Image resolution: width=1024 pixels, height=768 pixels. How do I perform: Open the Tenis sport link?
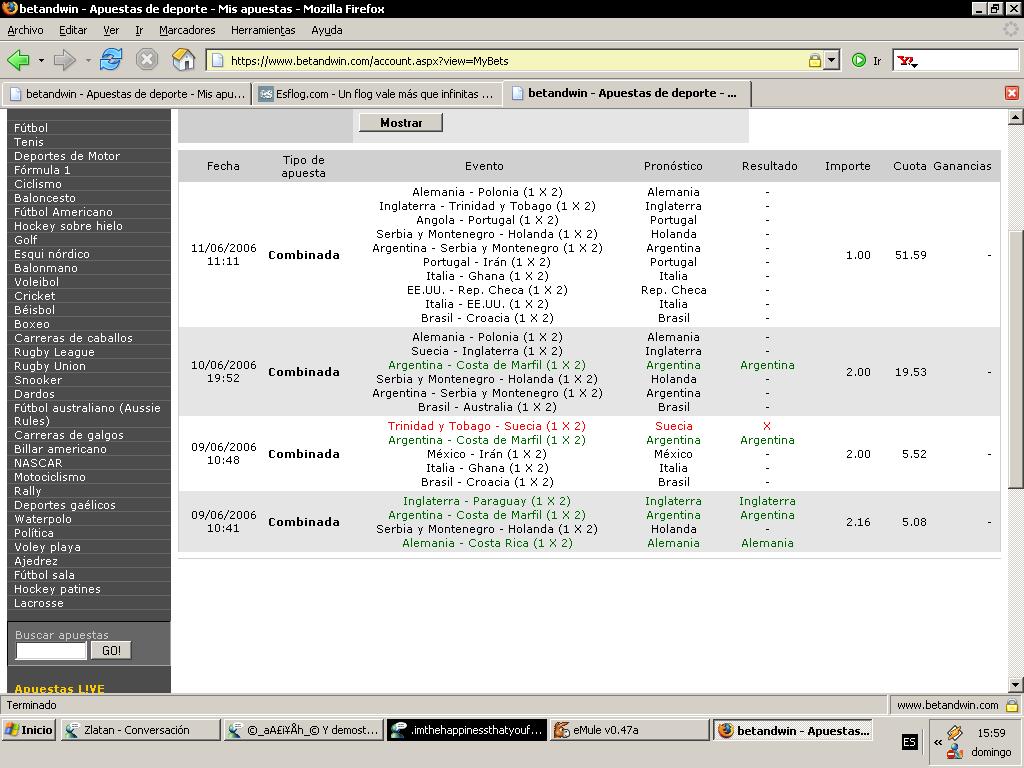[29, 142]
